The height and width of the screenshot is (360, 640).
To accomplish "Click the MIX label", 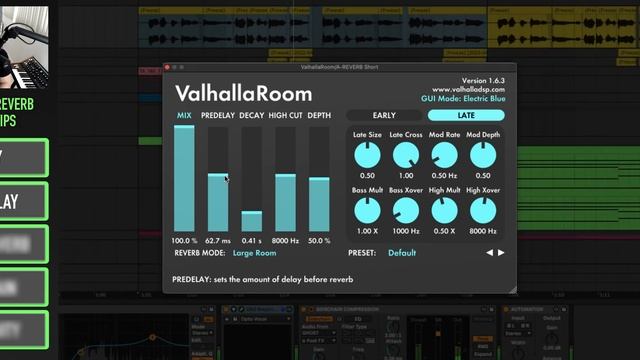I will click(x=184, y=116).
